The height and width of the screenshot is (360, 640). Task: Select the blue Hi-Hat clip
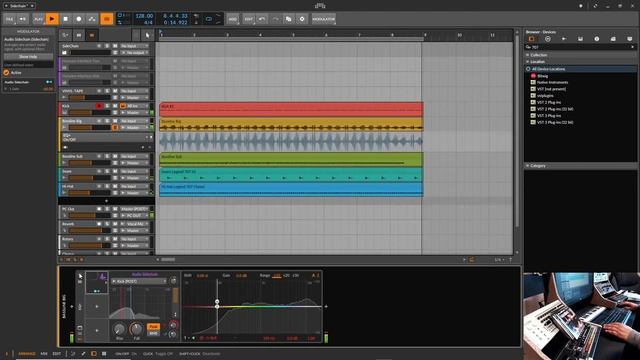click(291, 189)
